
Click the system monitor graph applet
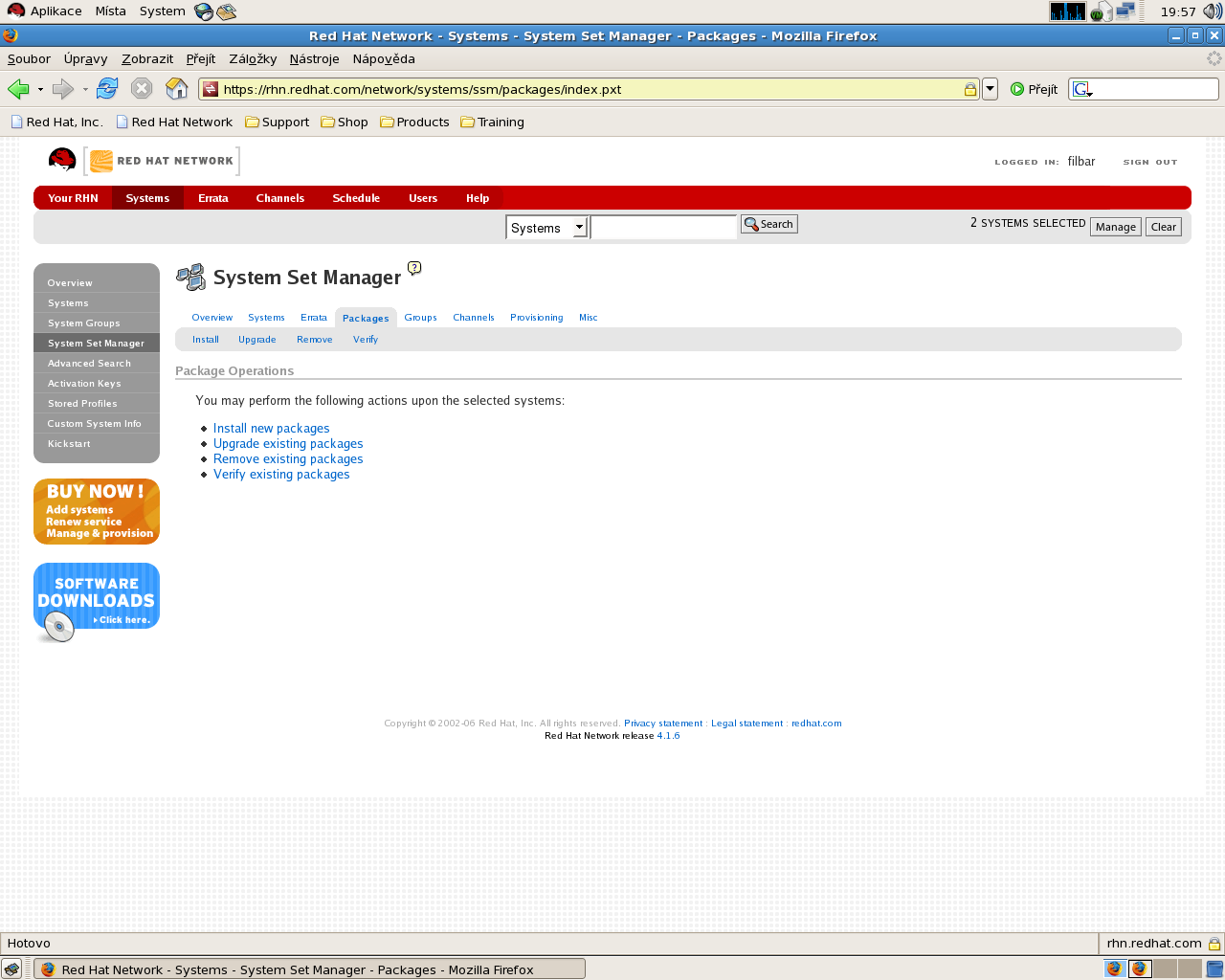pyautogui.click(x=1068, y=11)
